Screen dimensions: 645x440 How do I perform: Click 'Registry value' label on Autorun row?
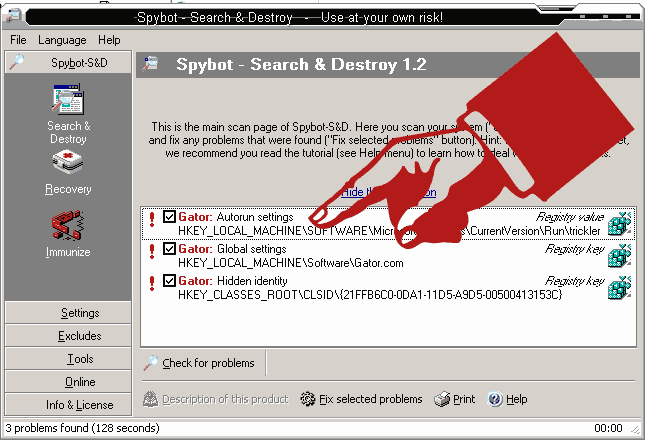pyautogui.click(x=570, y=217)
